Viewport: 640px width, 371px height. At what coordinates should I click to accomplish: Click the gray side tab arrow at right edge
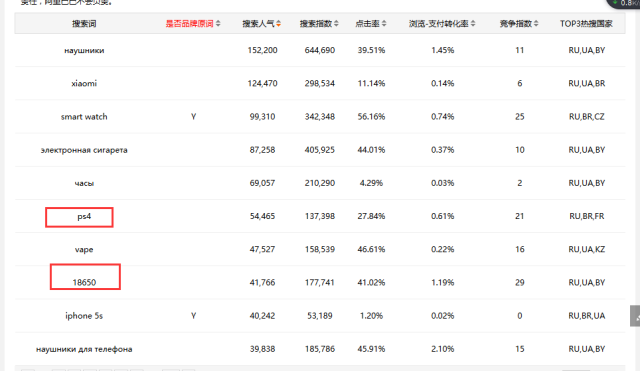[635, 316]
